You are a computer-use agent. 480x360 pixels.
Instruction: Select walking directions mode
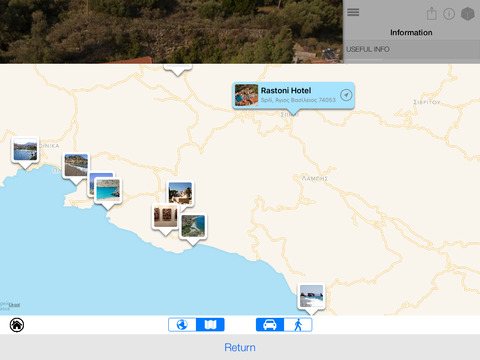(298, 325)
